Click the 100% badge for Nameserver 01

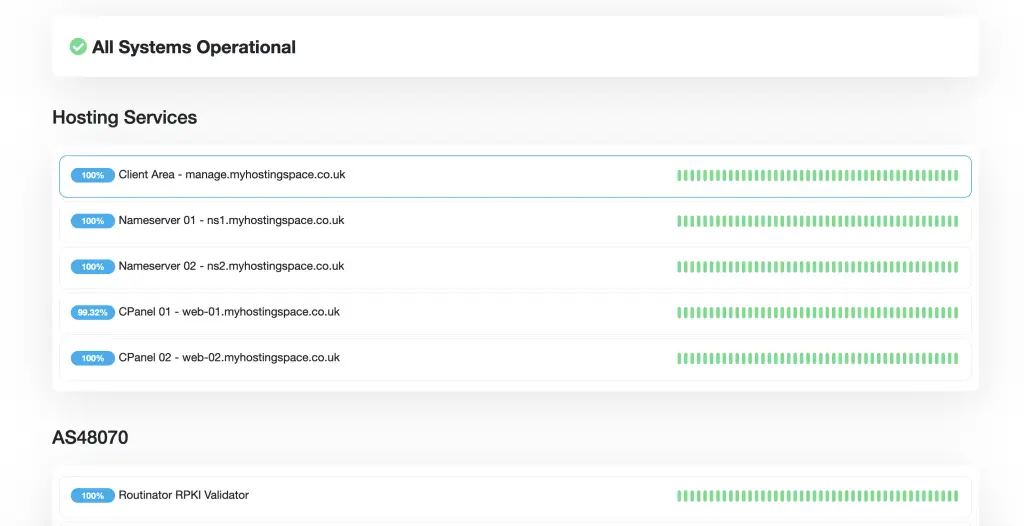[x=93, y=221]
